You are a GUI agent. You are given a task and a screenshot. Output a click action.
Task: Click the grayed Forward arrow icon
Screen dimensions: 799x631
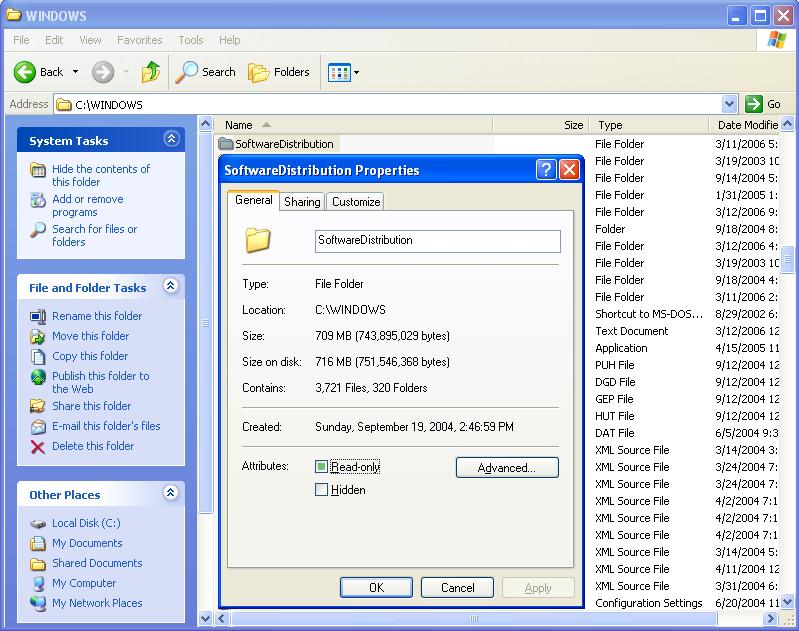coord(102,72)
